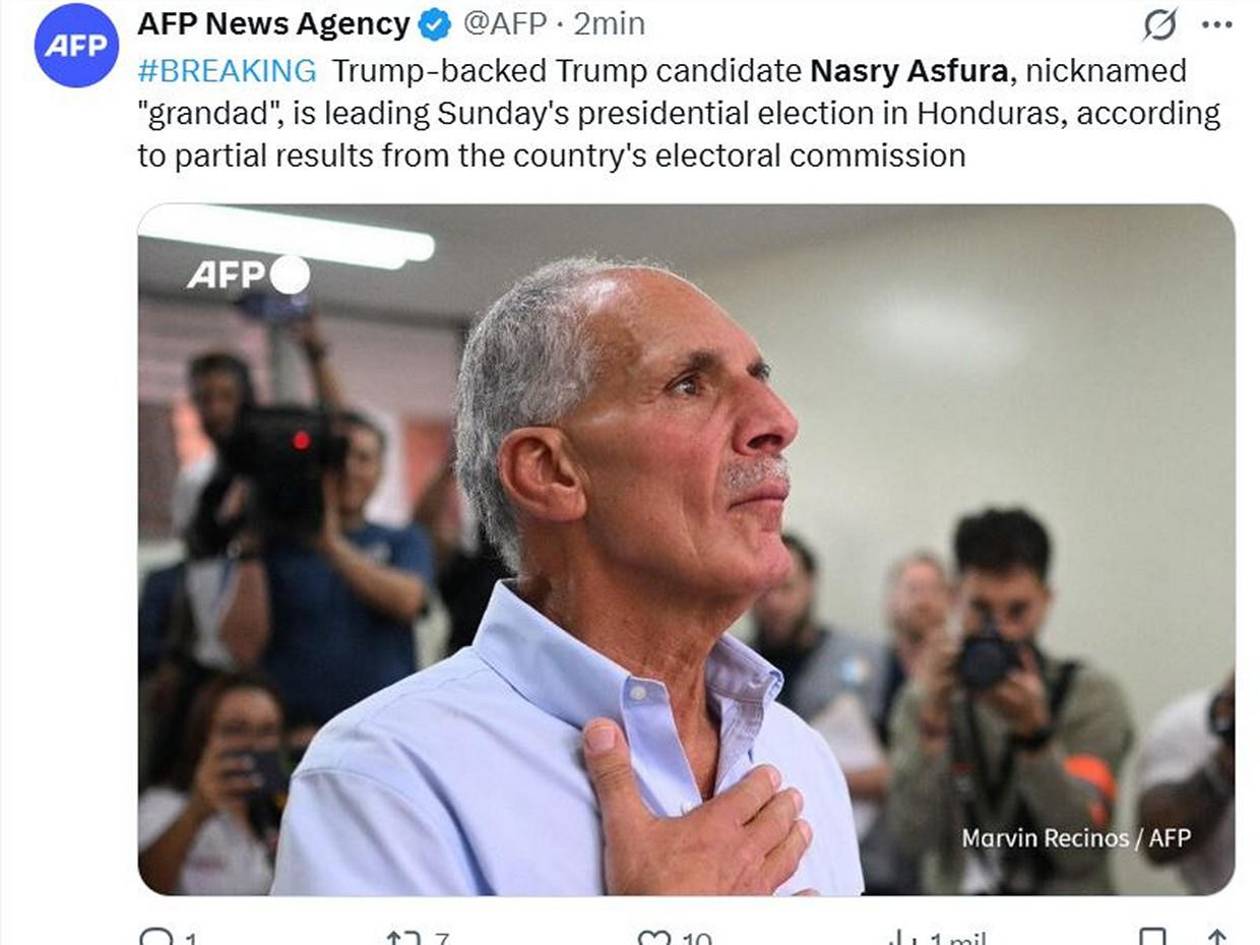Open Grok explain icon on the post
The image size is (1260, 945).
(x=1160, y=25)
